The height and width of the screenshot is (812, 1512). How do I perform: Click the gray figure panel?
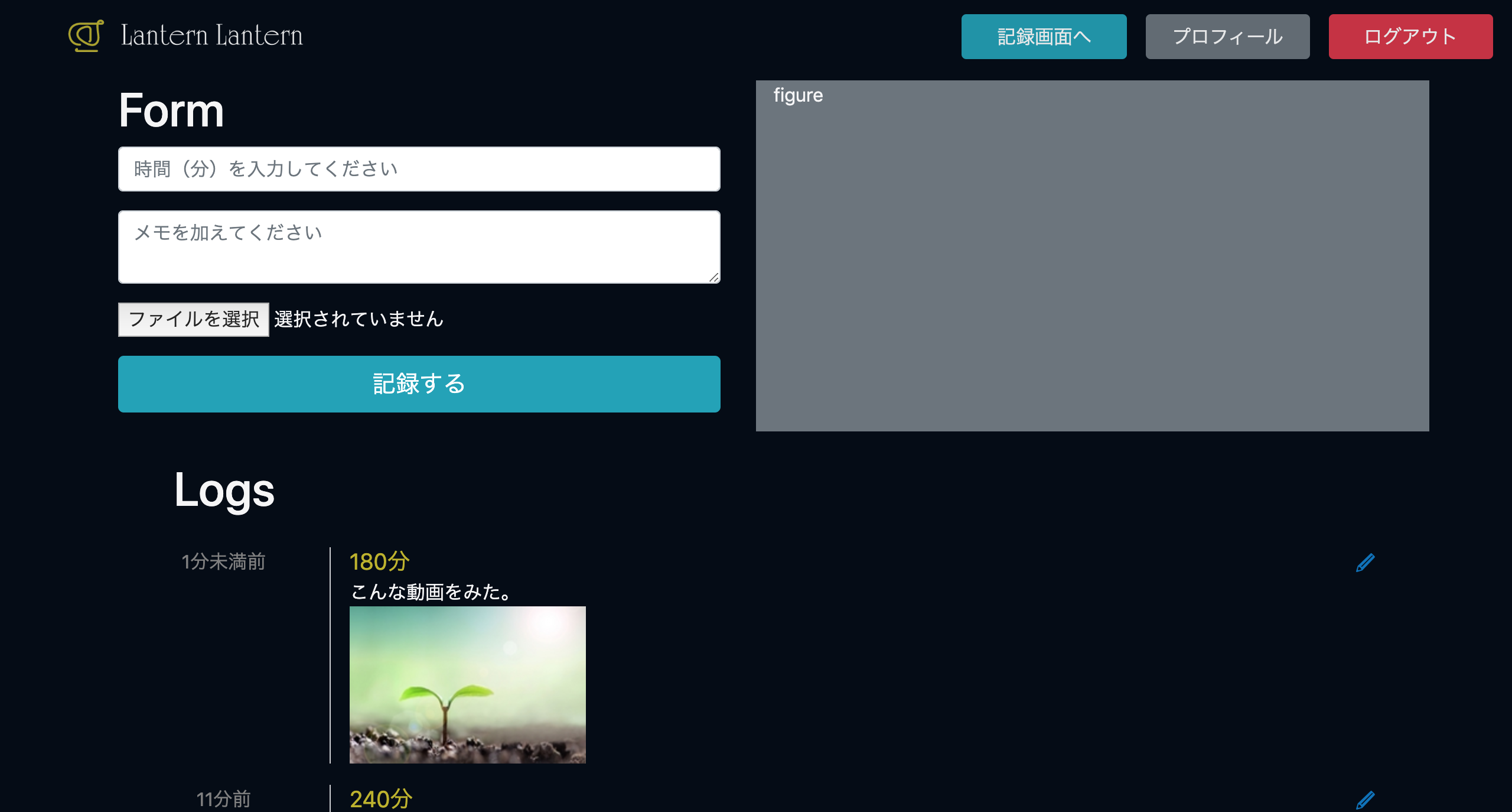[x=1092, y=255]
